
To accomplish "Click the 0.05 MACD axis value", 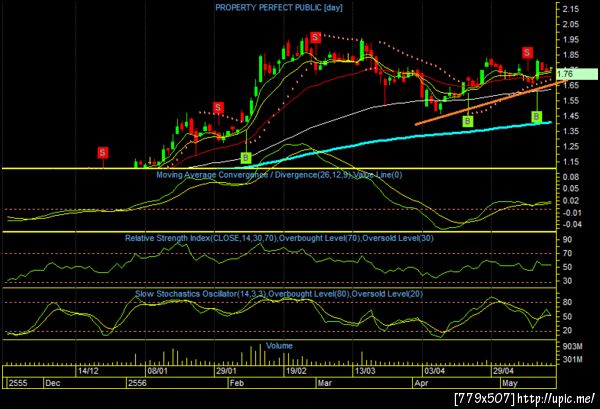I will (x=571, y=189).
